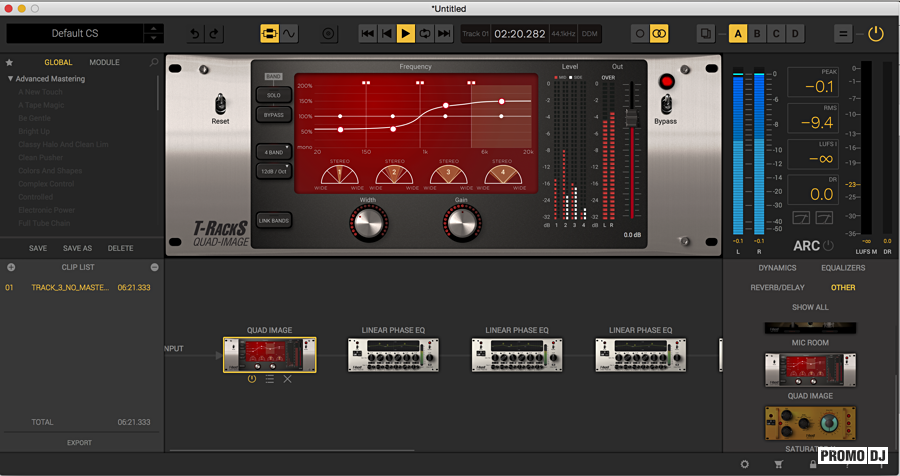Toggle the LINK BANDS button
The height and width of the screenshot is (476, 900).
tap(274, 220)
